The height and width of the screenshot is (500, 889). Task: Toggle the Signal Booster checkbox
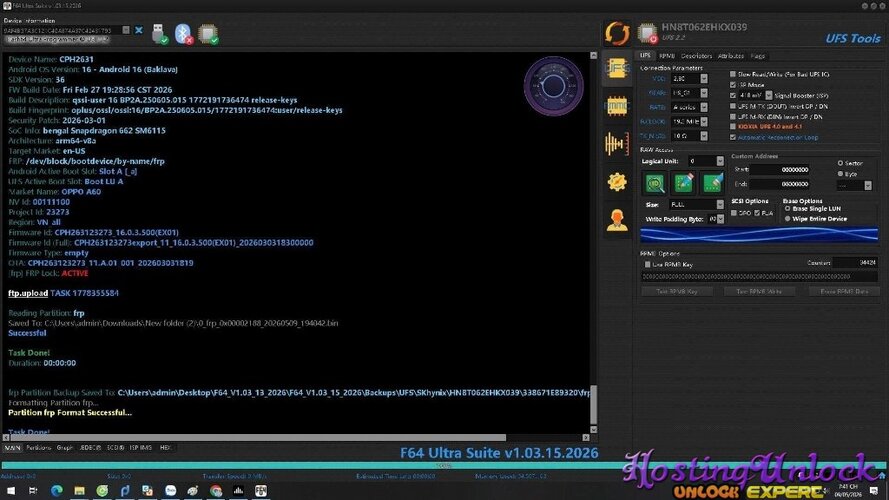(x=733, y=96)
